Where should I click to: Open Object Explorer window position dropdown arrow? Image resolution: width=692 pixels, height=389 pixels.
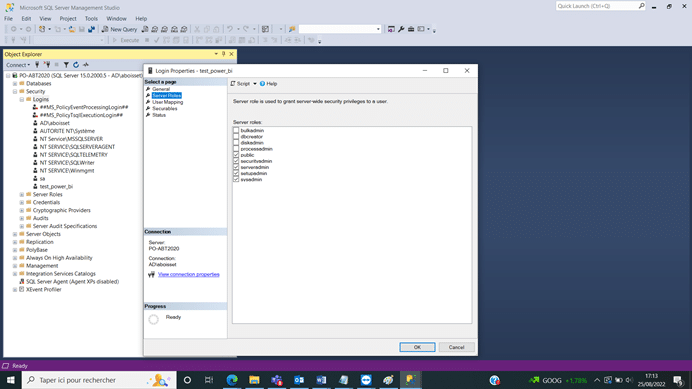[x=216, y=54]
